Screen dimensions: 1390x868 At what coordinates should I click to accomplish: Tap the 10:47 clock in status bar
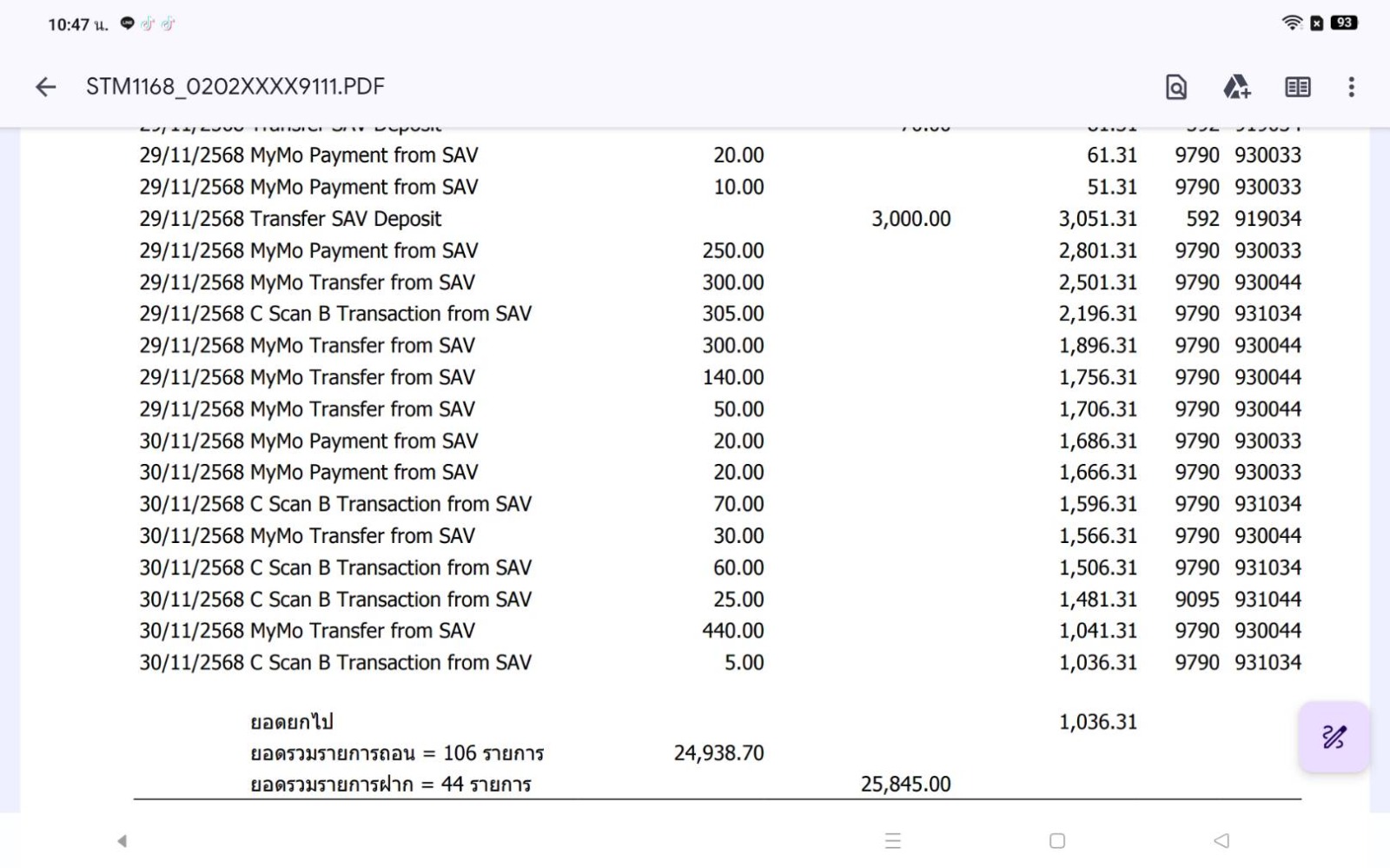tap(69, 24)
